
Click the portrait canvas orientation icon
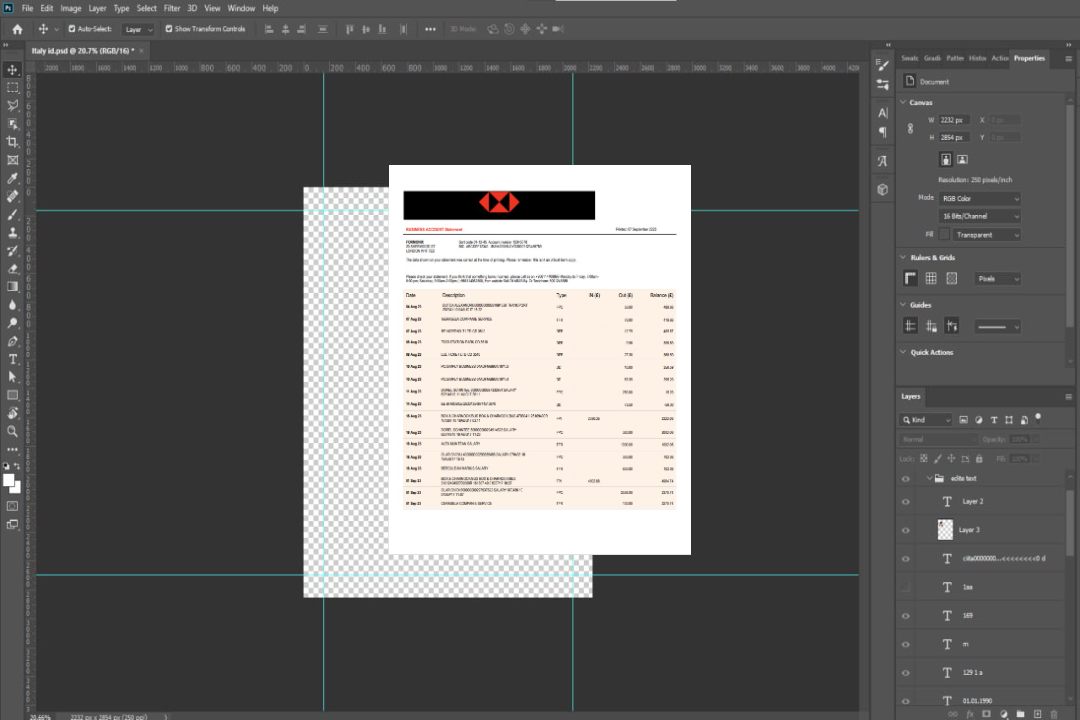coord(945,159)
